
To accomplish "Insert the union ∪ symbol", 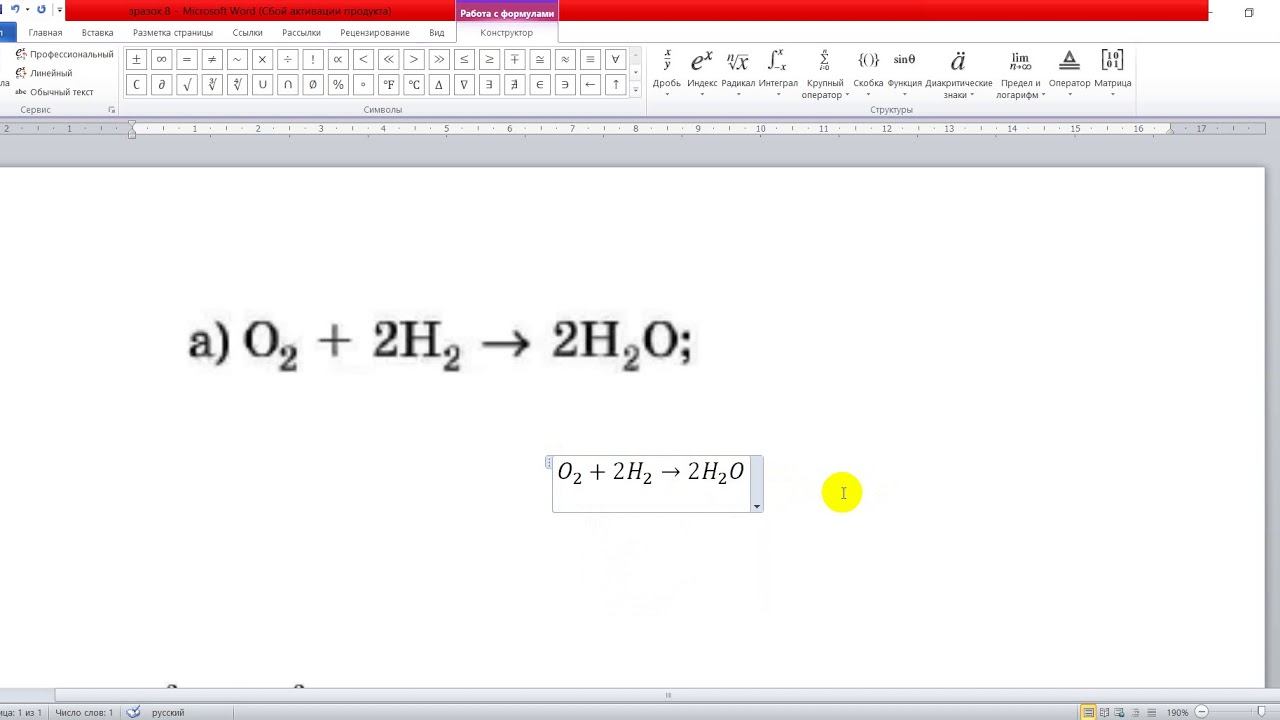I will (x=262, y=85).
